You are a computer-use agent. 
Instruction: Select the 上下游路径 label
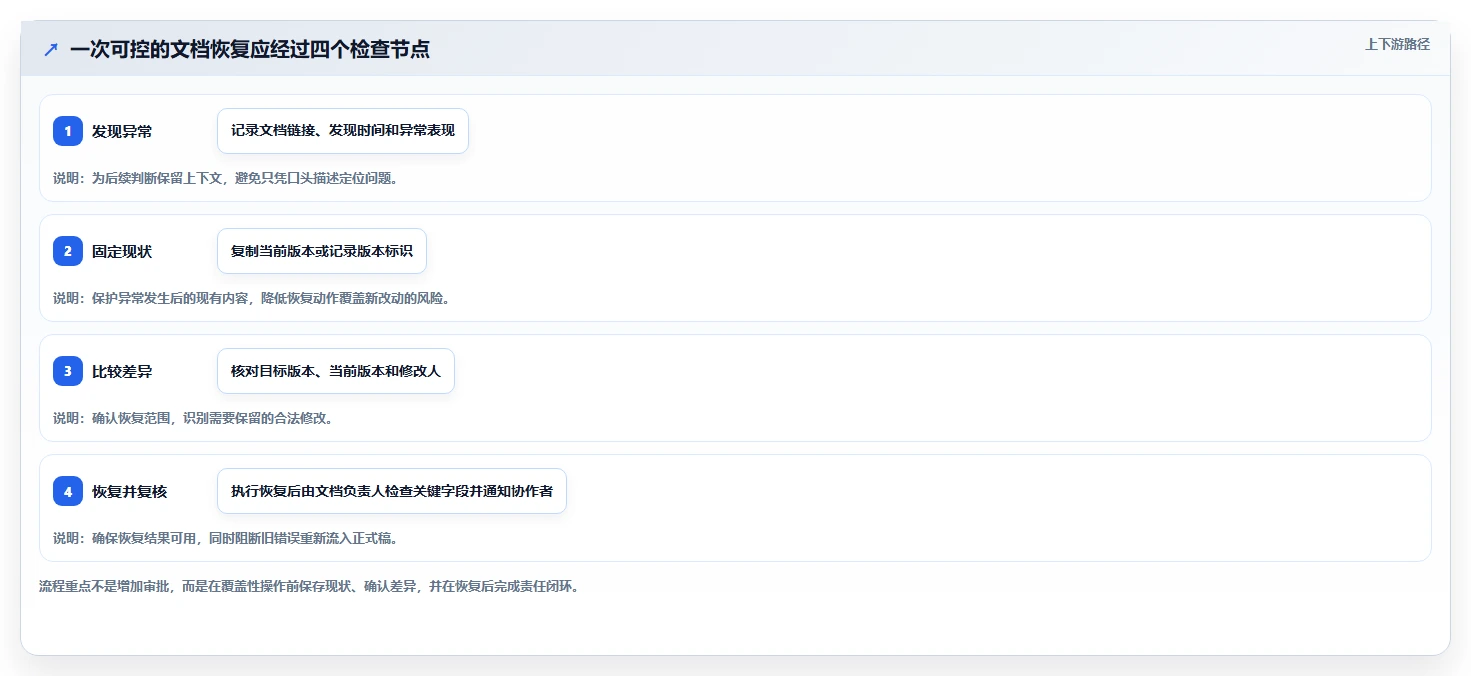coord(1397,44)
